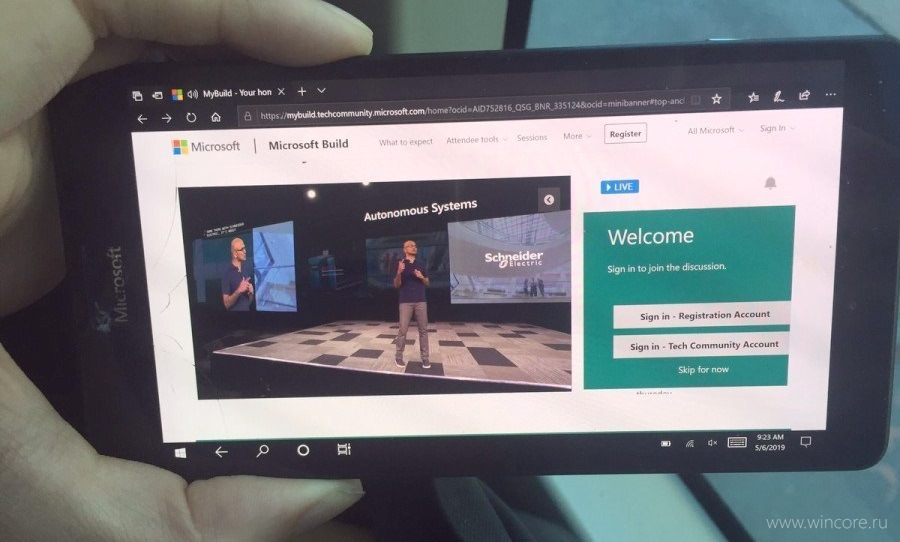
Task: Click the live keynote video
Action: coord(376,287)
